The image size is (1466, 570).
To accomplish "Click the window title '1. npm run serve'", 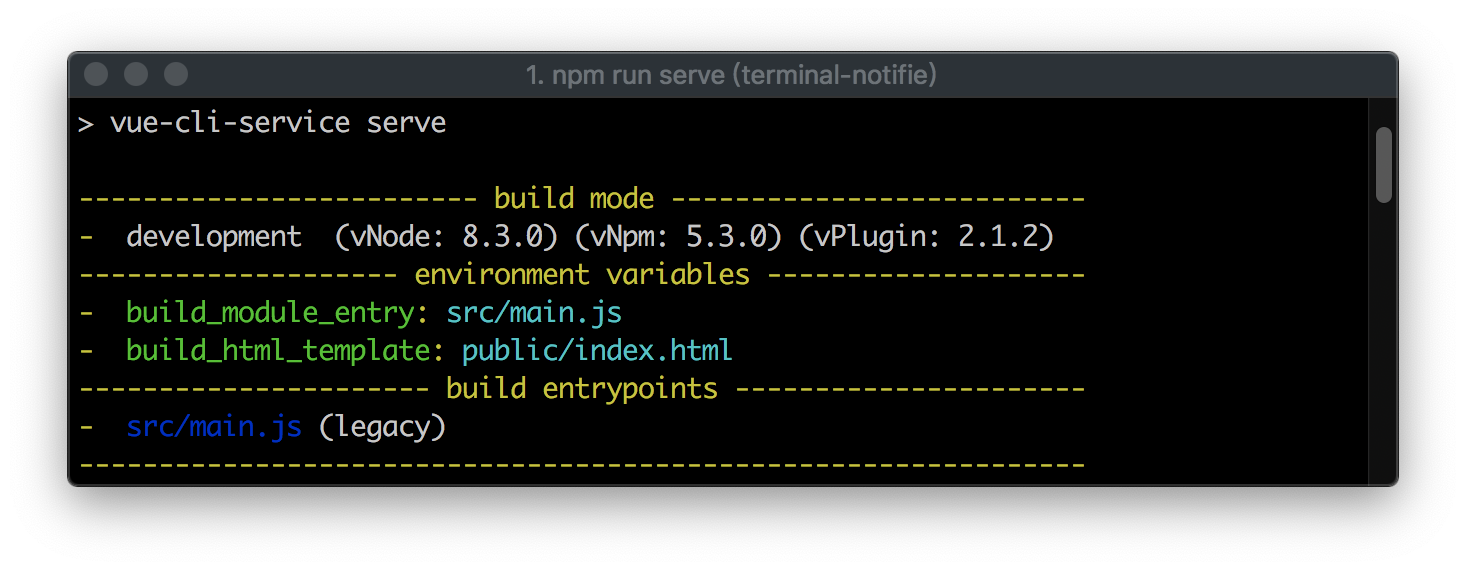I will (x=626, y=75).
